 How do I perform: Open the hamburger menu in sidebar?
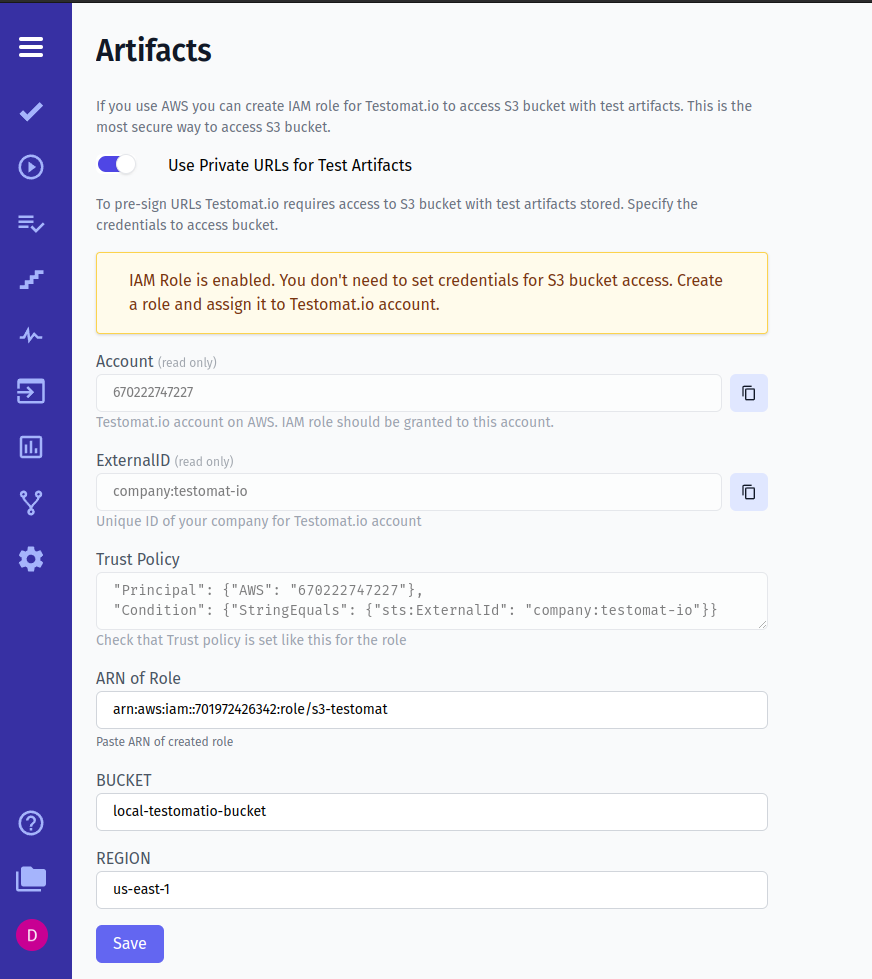coord(31,47)
